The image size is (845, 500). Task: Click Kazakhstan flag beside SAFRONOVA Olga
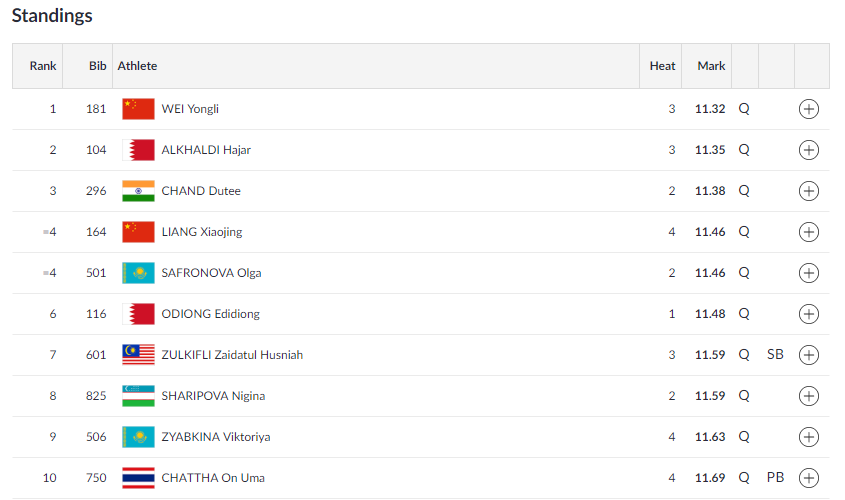(138, 273)
